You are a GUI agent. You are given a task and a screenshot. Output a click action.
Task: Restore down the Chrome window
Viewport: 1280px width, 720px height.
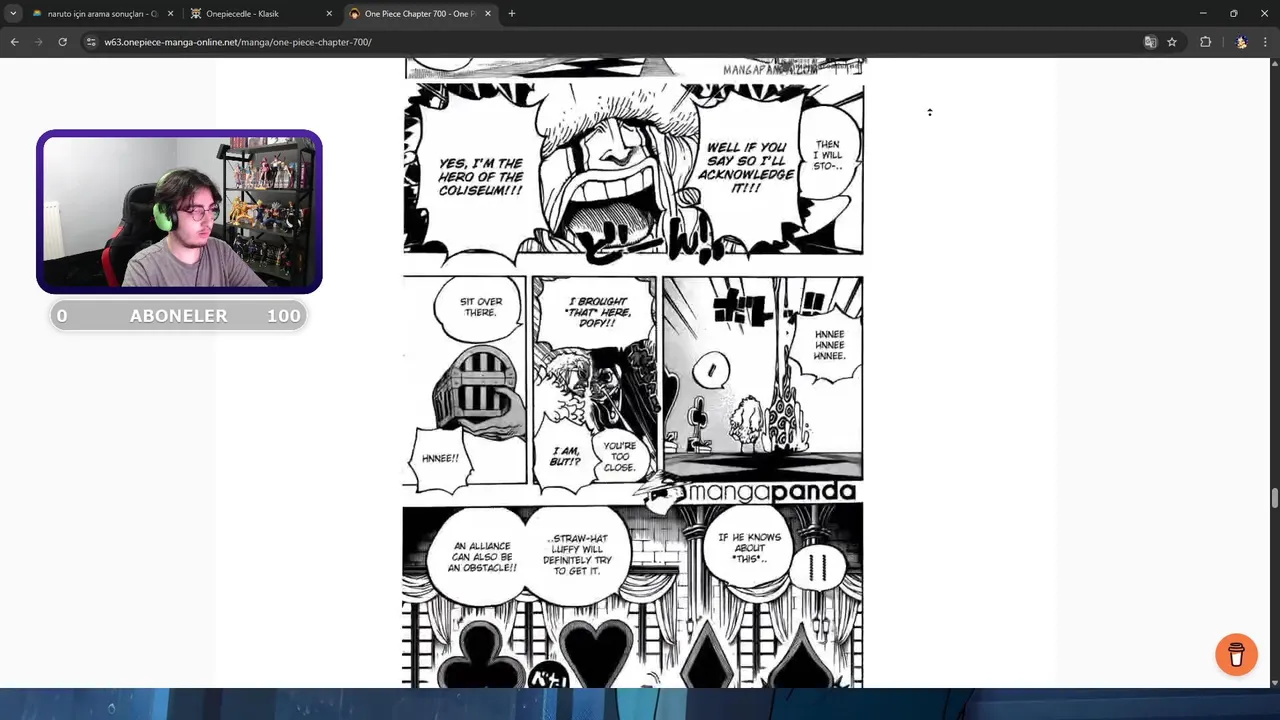(x=1233, y=14)
